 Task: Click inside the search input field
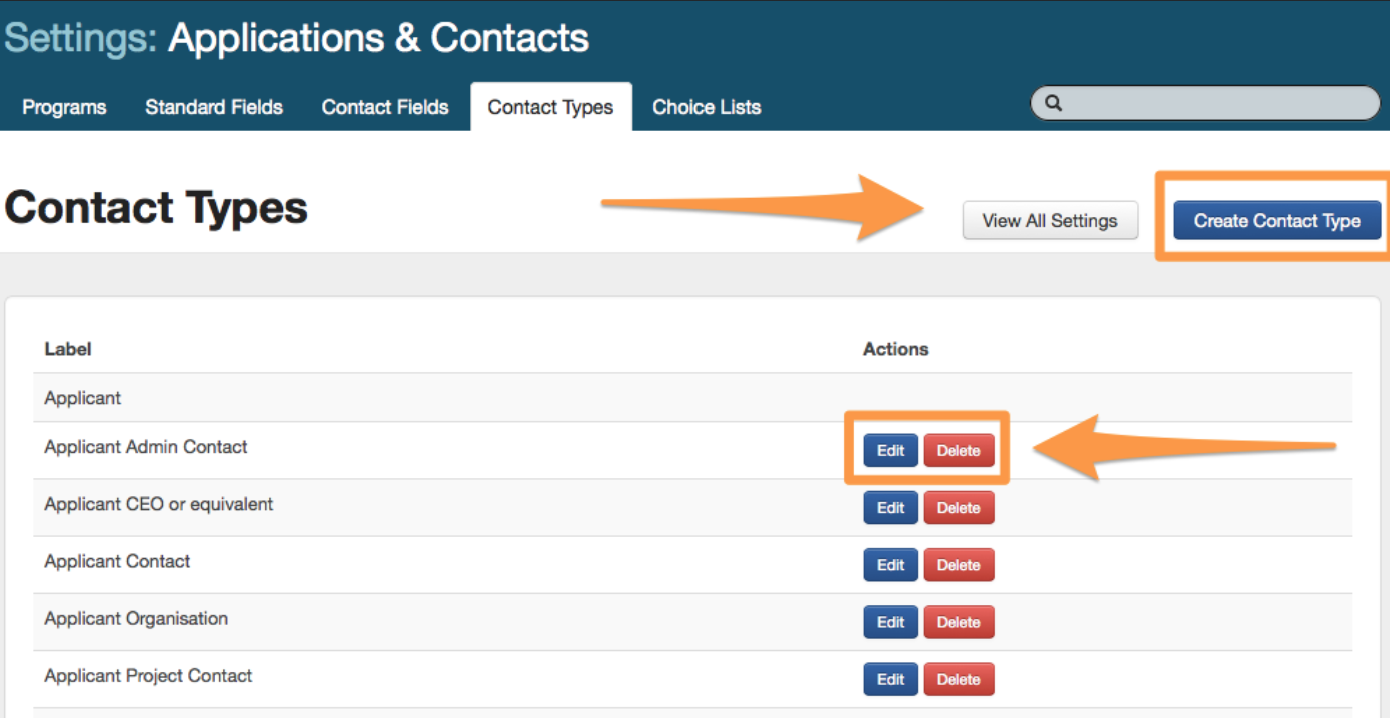[x=1215, y=103]
